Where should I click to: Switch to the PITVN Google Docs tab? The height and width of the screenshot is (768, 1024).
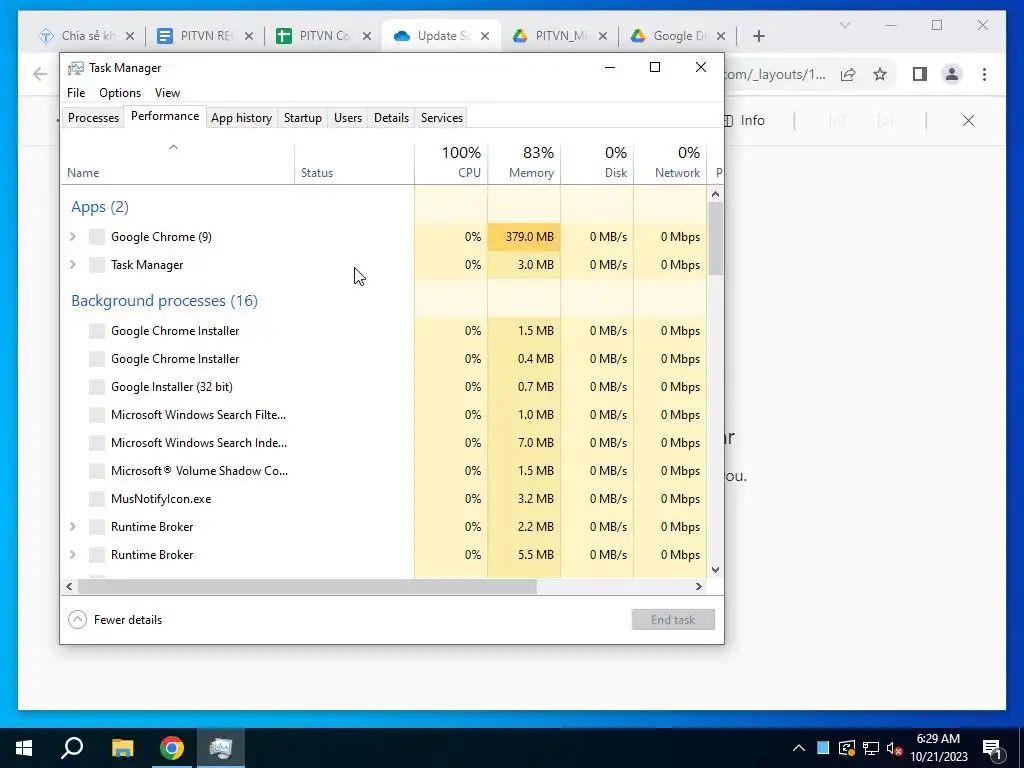click(205, 36)
